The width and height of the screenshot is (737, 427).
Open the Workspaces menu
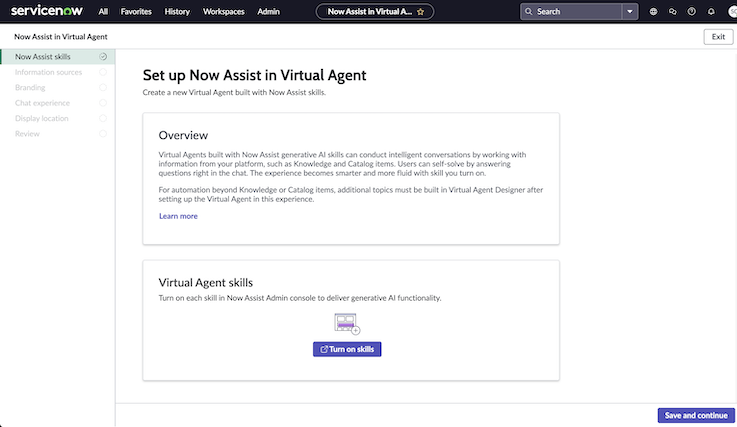point(224,11)
